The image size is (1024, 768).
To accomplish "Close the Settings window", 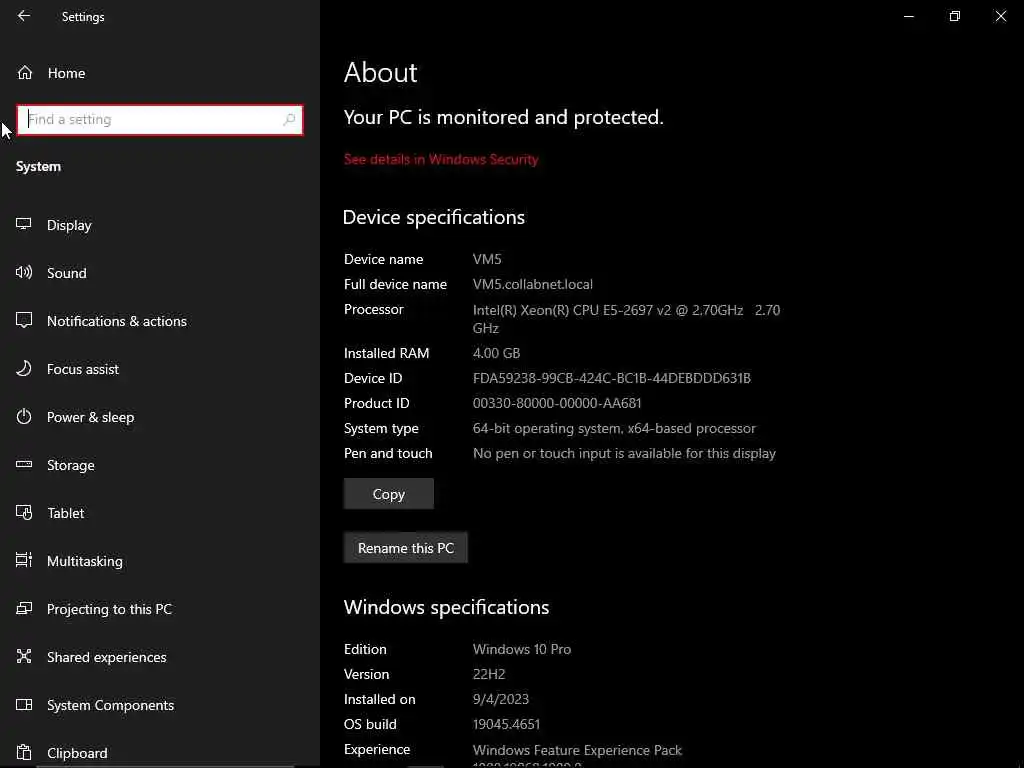I will [x=1000, y=16].
